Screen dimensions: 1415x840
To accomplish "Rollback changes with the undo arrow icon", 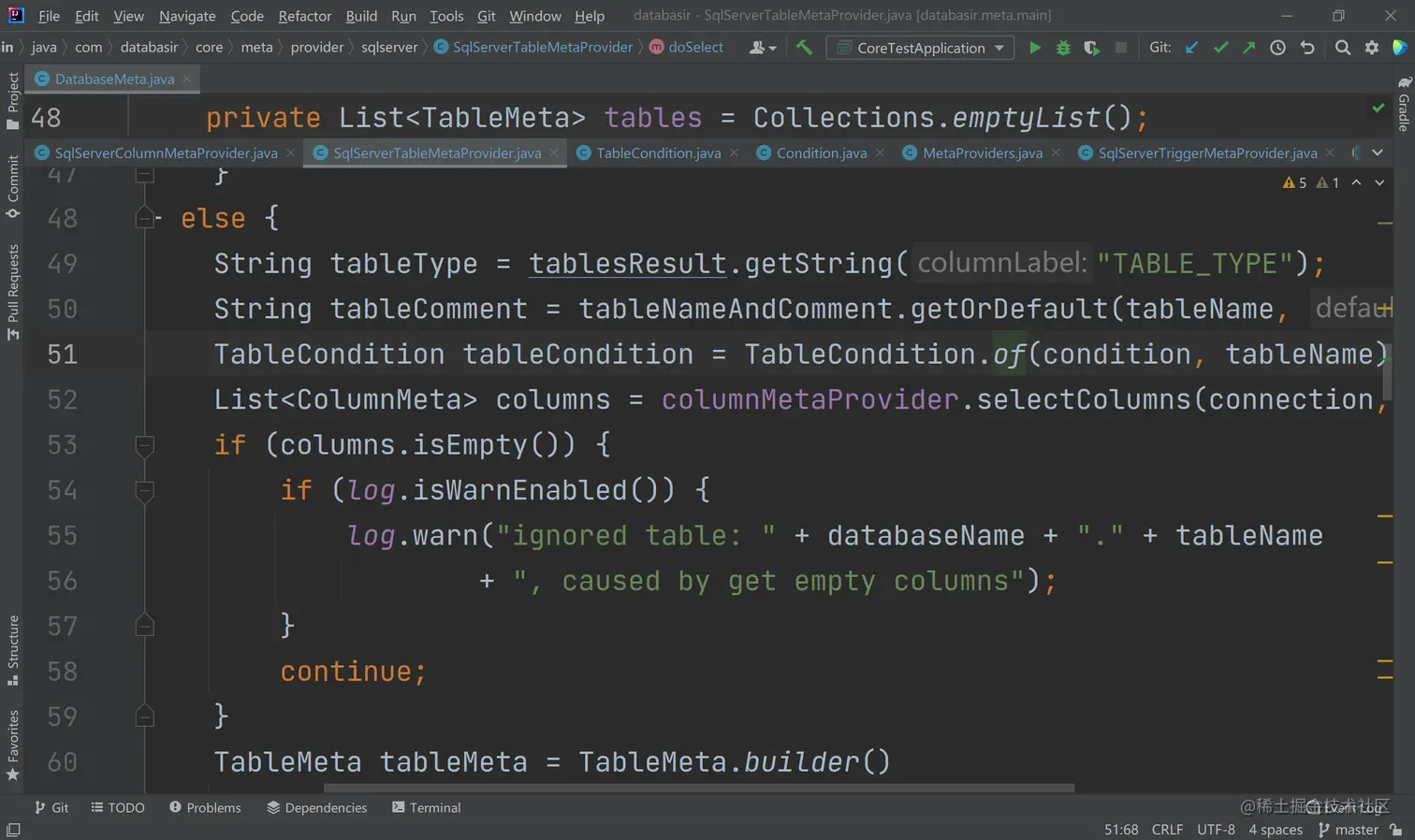I will [1307, 48].
